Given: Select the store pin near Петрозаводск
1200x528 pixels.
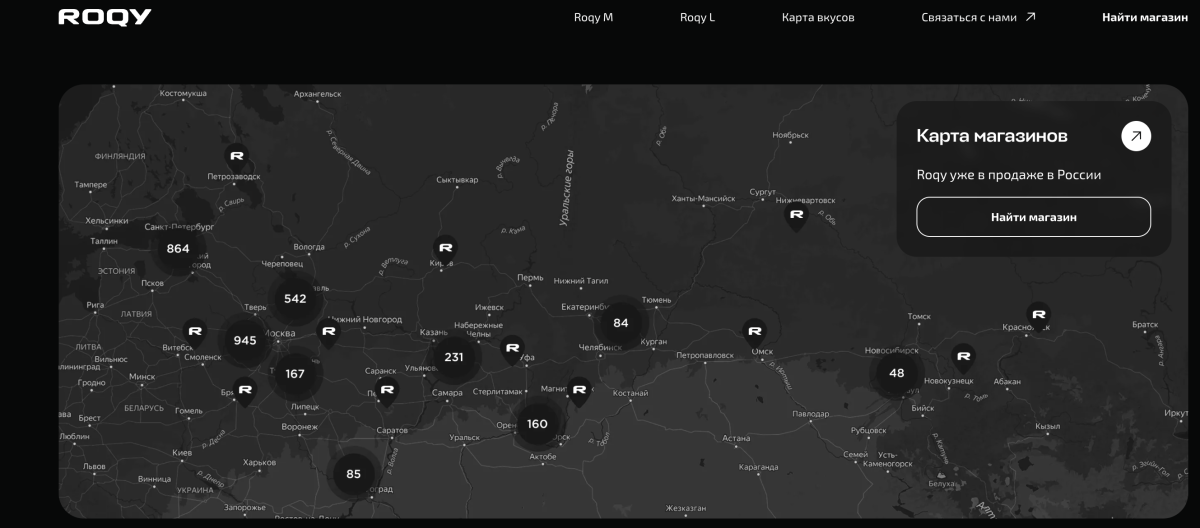Looking at the screenshot, I should click(236, 157).
